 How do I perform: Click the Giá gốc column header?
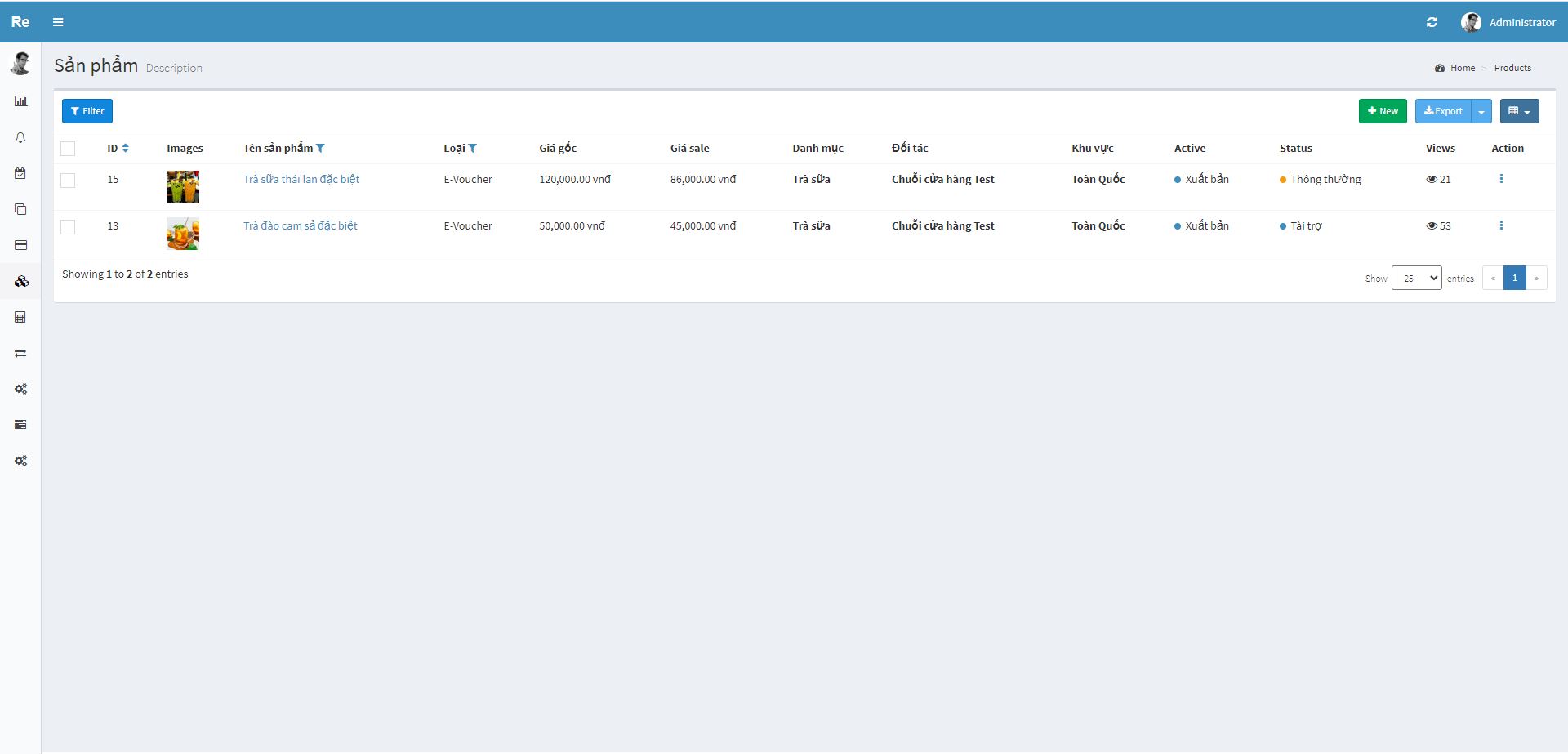pyautogui.click(x=558, y=148)
